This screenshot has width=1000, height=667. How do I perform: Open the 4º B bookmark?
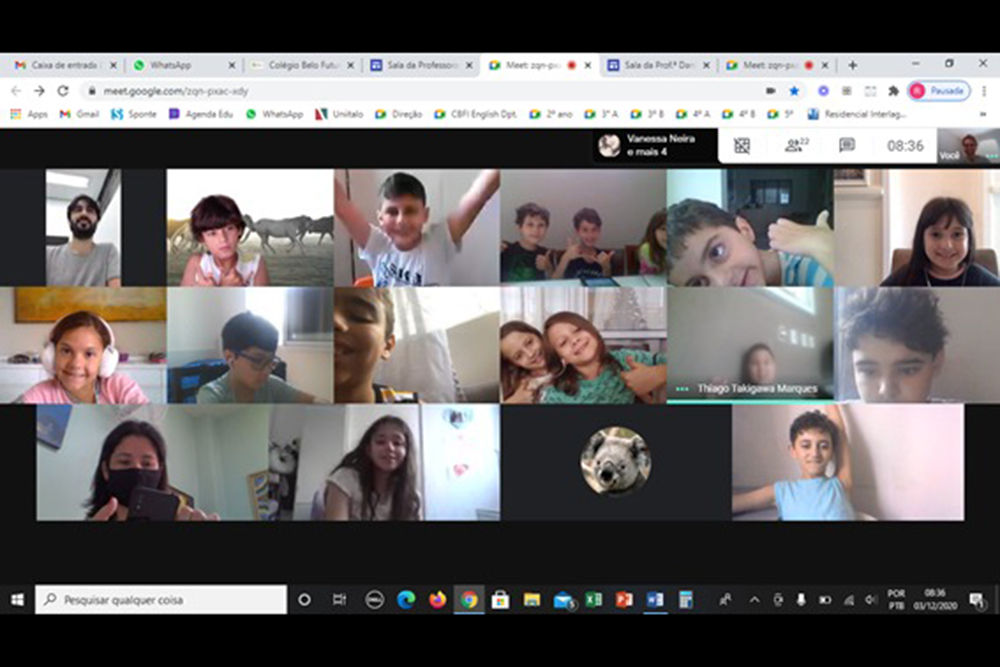coord(739,114)
